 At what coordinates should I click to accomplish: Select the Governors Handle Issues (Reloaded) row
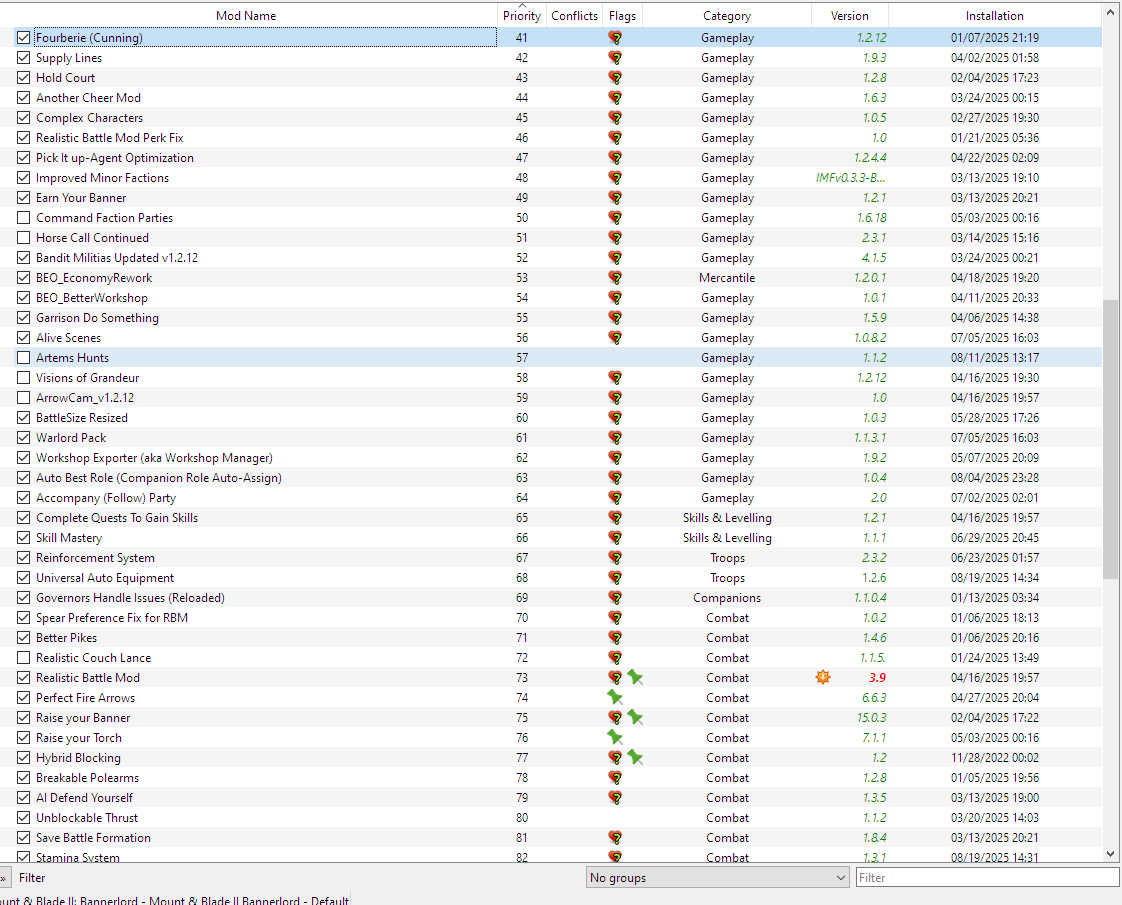click(558, 597)
